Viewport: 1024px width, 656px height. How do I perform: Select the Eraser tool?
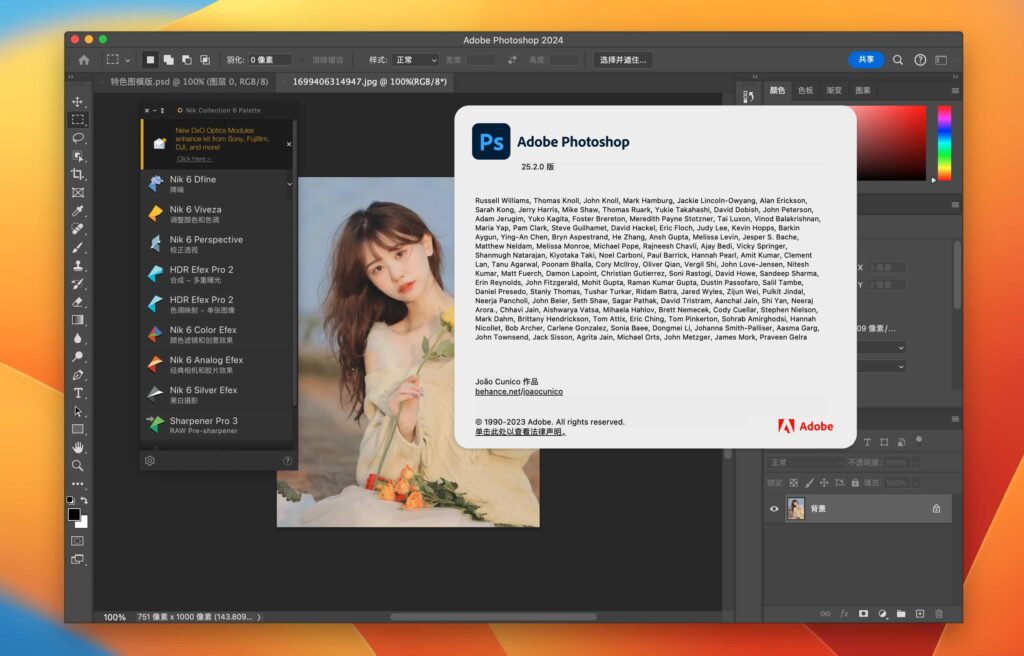click(x=78, y=302)
